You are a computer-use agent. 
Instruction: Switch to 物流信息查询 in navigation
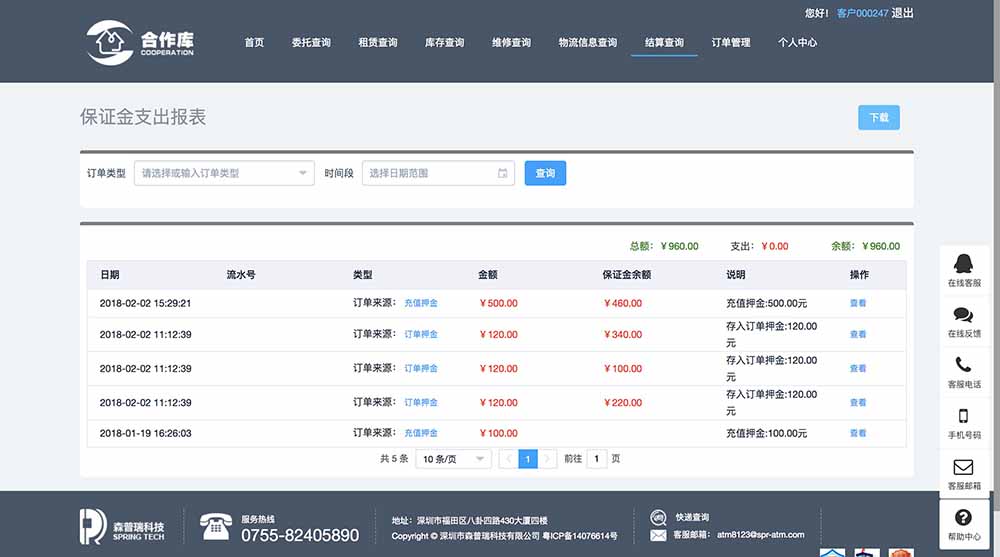click(588, 43)
